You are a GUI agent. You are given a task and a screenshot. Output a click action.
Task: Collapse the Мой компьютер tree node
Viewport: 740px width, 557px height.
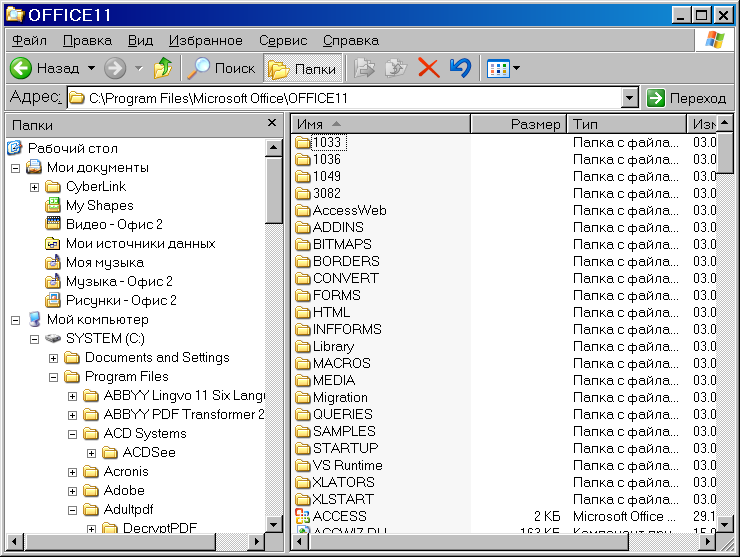16,320
